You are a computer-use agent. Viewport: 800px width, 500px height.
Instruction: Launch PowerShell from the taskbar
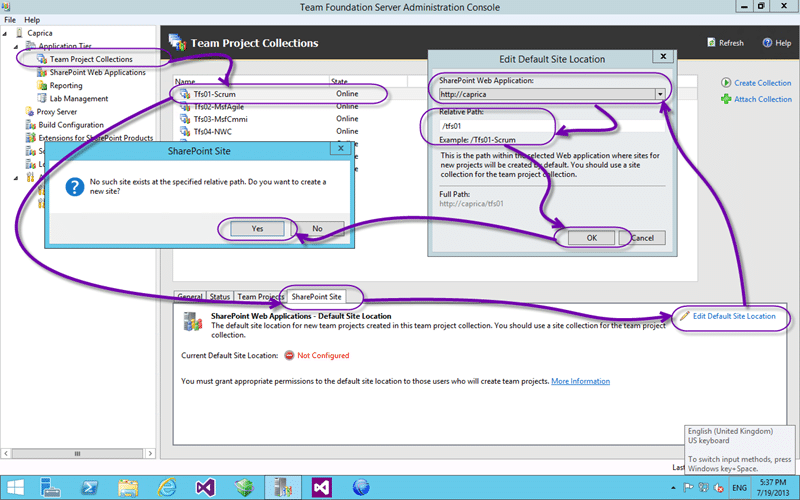(89, 488)
